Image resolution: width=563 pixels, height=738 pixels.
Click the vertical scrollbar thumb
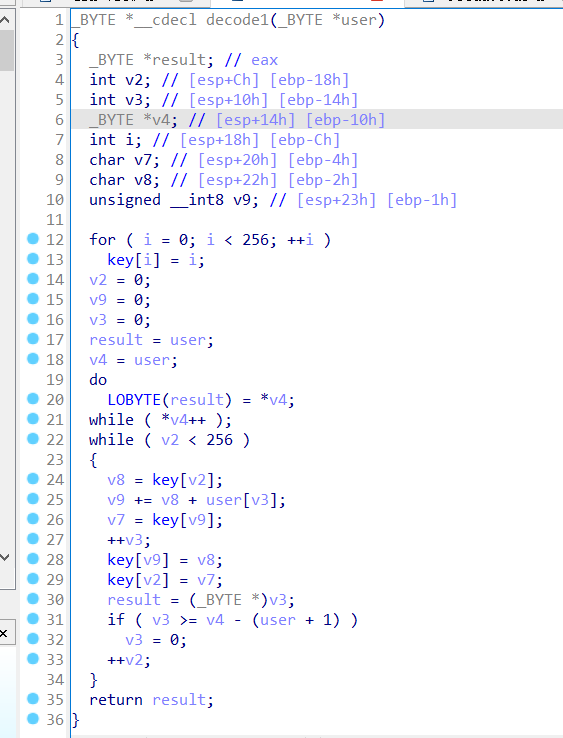click(x=6, y=50)
